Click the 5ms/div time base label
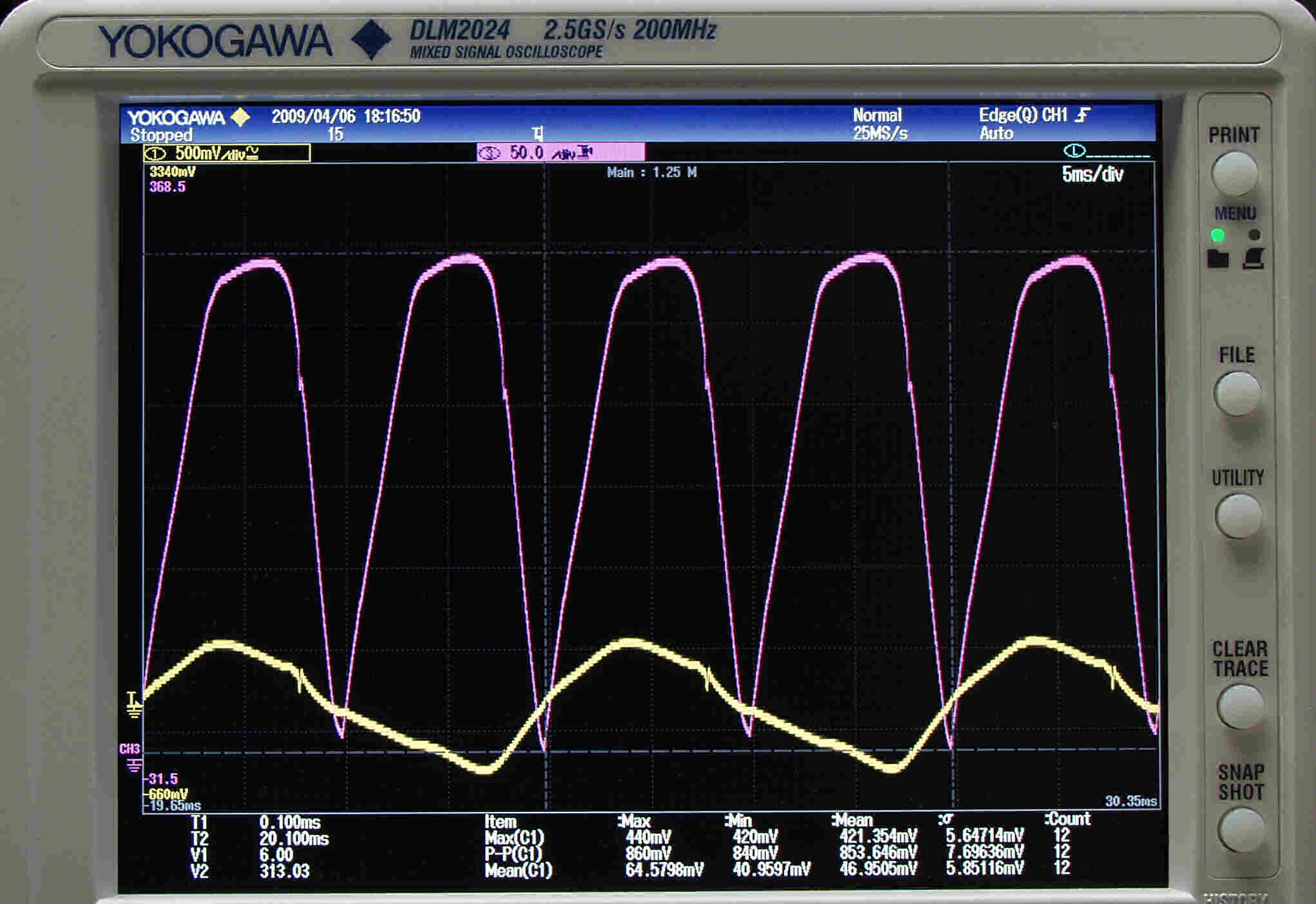This screenshot has height=904, width=1316. (1092, 174)
